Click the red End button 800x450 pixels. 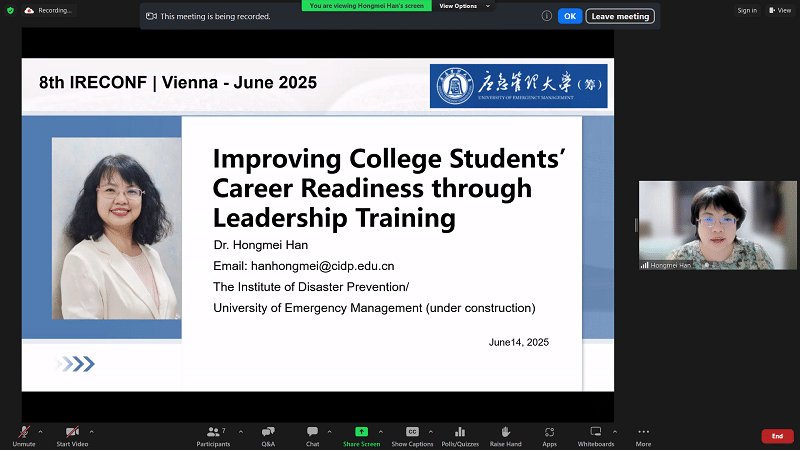[777, 436]
